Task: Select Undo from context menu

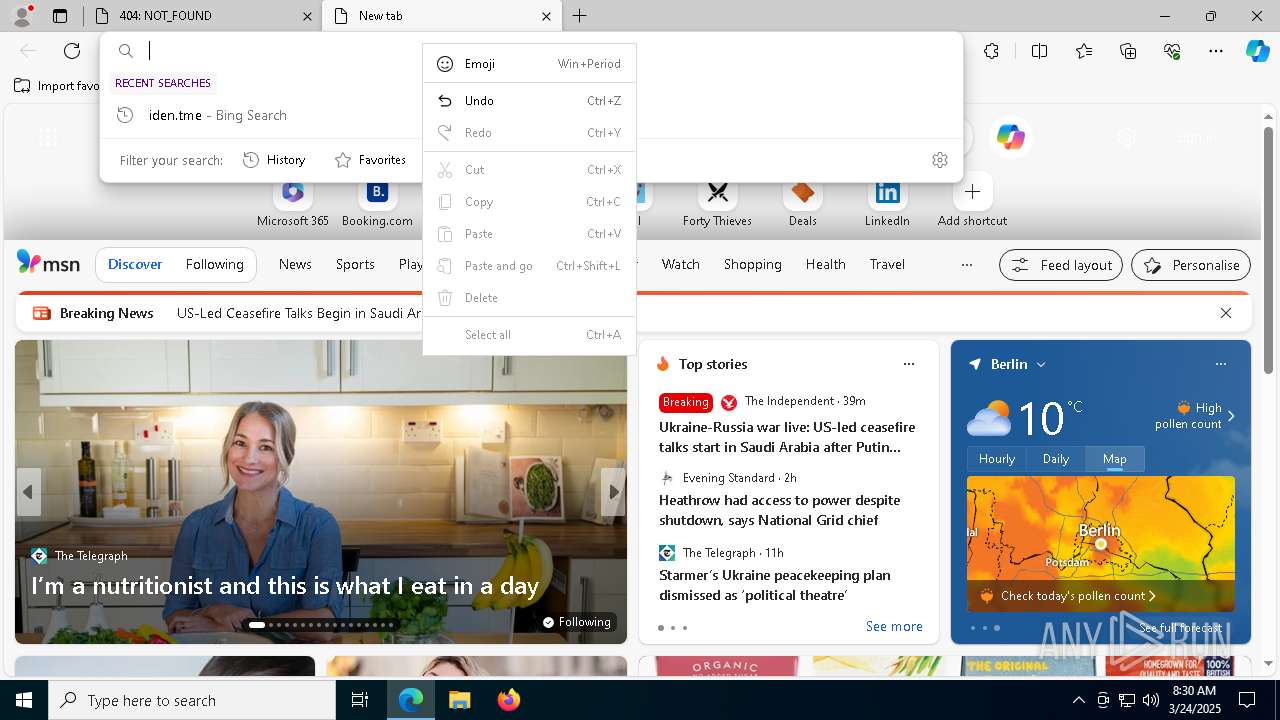Action: [529, 101]
